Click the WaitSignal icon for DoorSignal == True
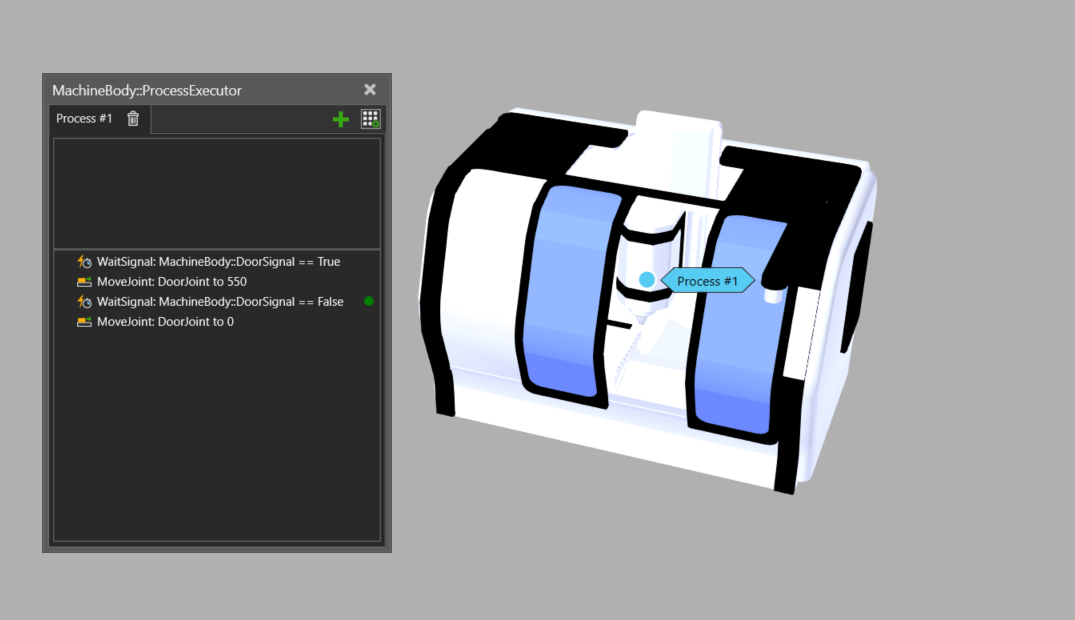 85,261
